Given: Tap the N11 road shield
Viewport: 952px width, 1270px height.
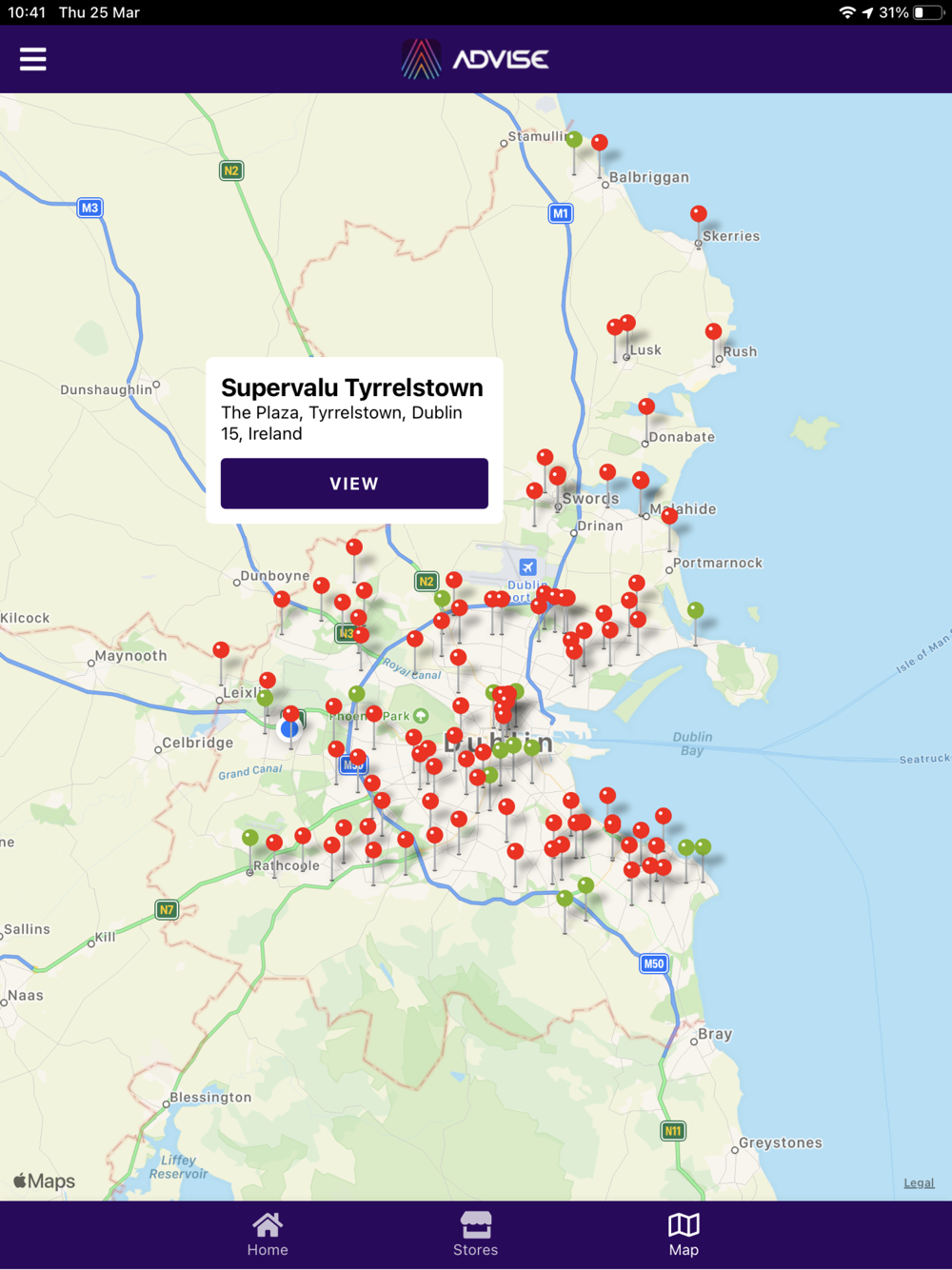Looking at the screenshot, I should pos(673,1131).
